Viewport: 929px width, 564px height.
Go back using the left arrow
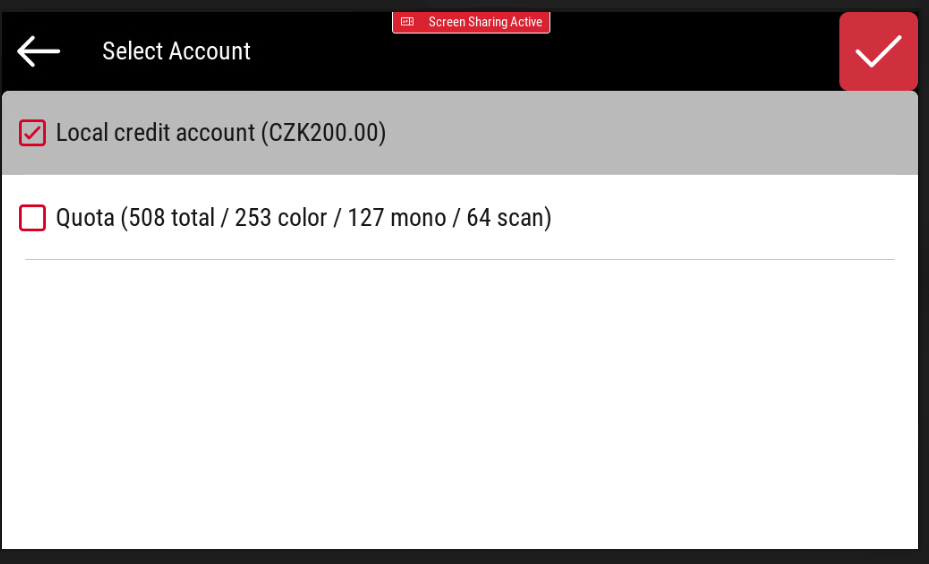[x=39, y=51]
